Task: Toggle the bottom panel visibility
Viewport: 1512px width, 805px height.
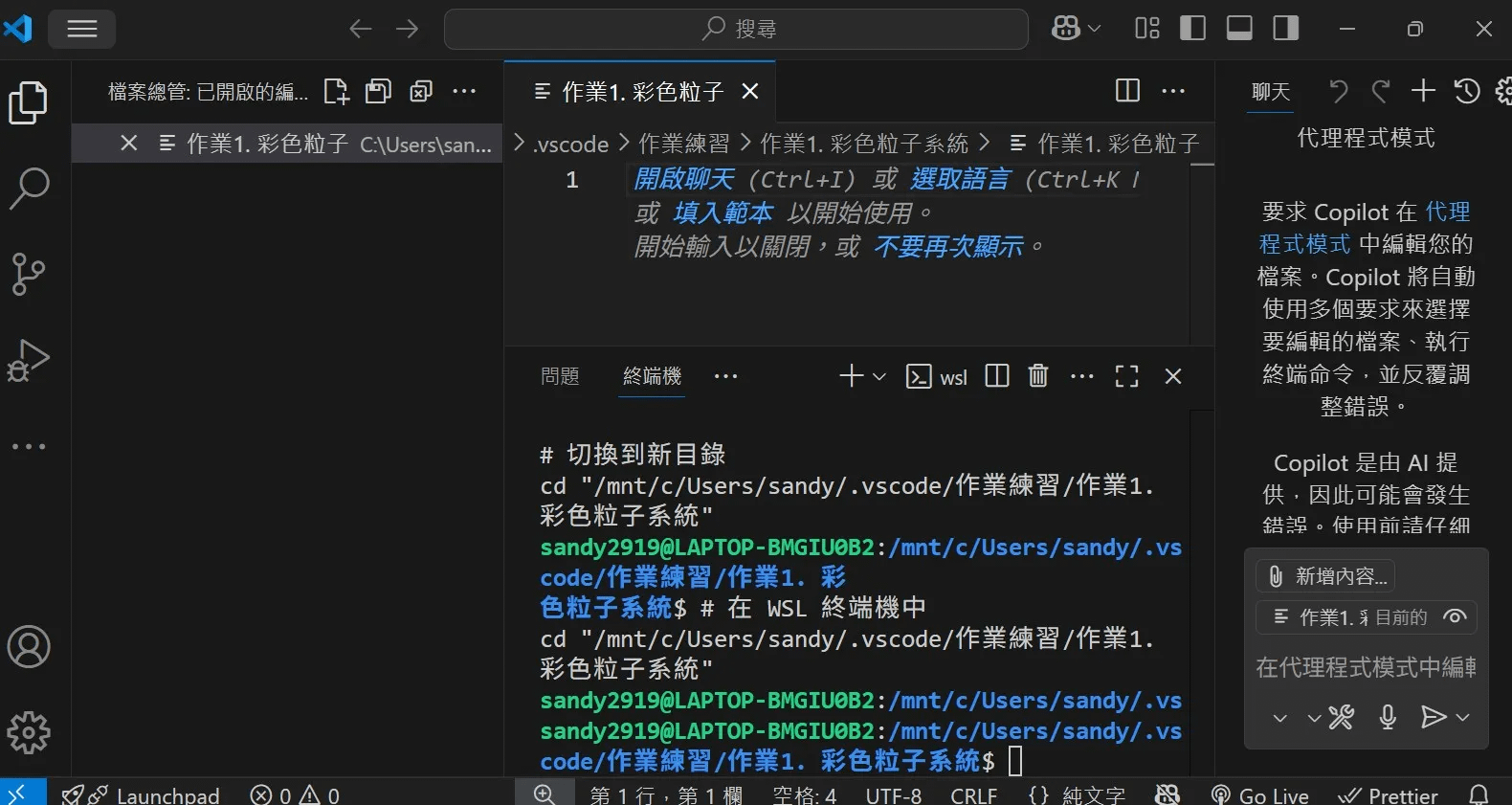Action: click(x=1239, y=29)
